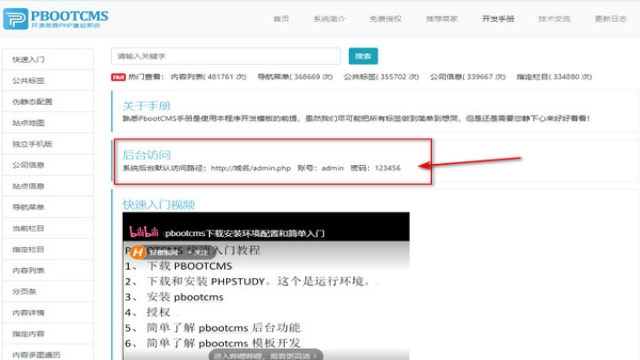
Task: Select 独立手机版 in left sidebar
Action: tap(48, 144)
